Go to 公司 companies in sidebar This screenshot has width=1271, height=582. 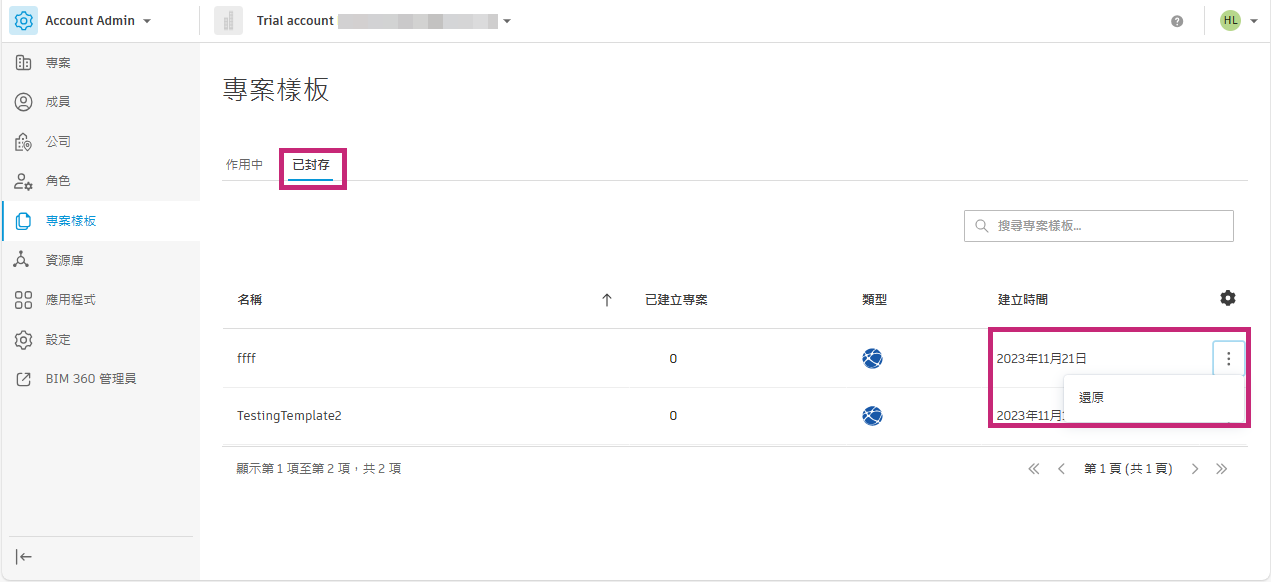[58, 142]
